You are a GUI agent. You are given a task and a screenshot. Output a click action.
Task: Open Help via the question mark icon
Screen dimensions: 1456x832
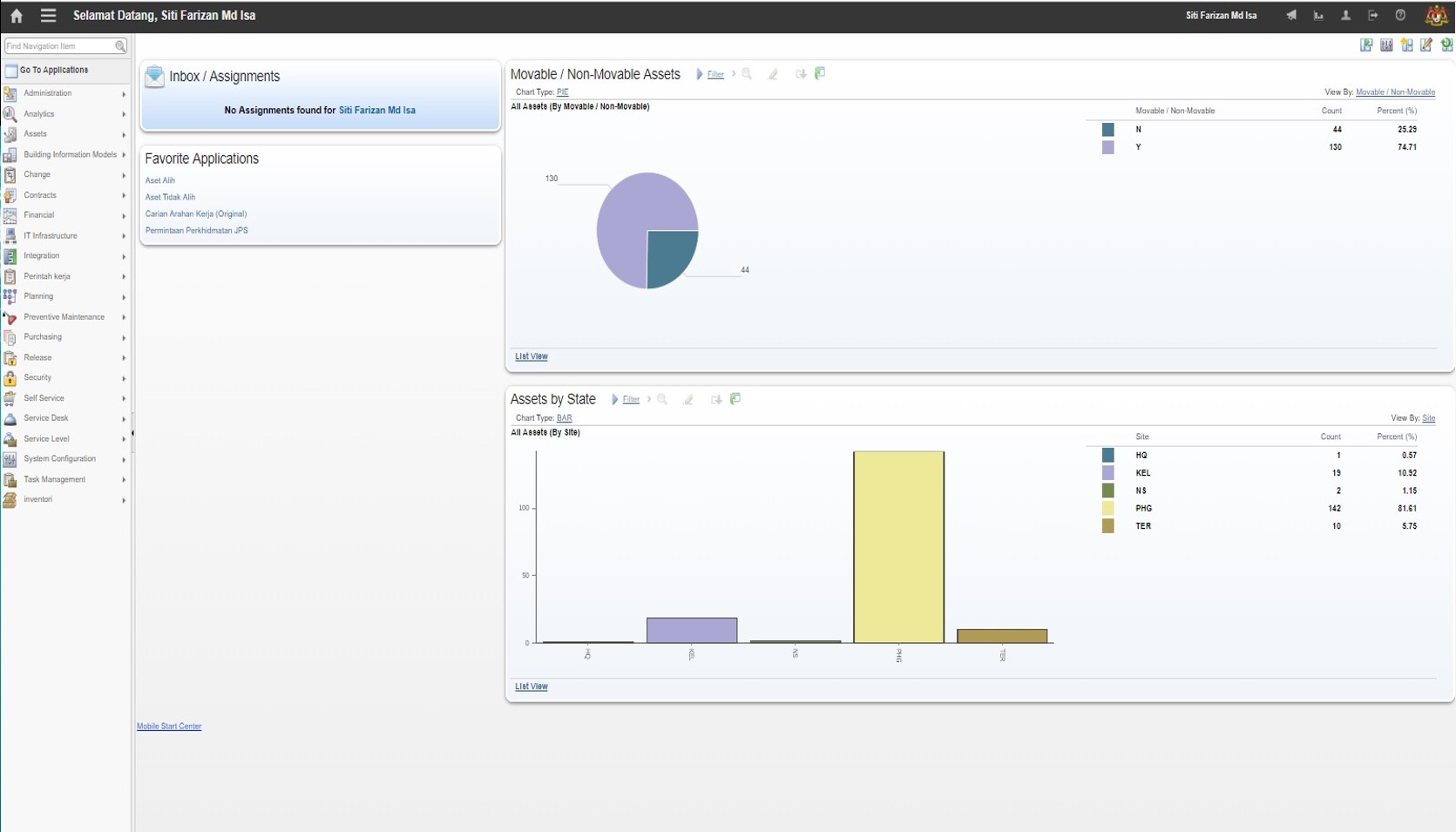point(1400,16)
